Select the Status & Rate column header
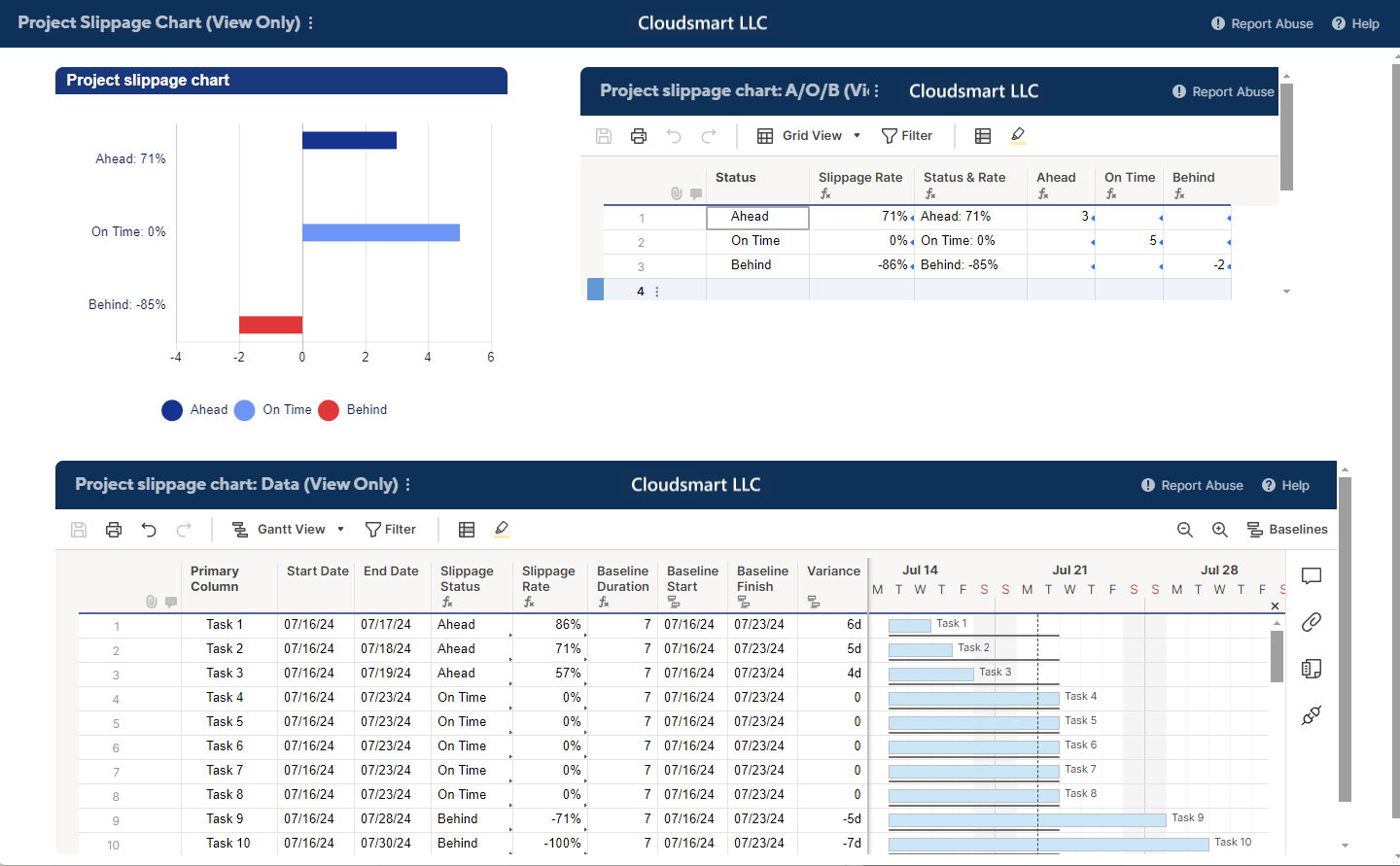Viewport: 1400px width, 866px height. pyautogui.click(x=970, y=185)
